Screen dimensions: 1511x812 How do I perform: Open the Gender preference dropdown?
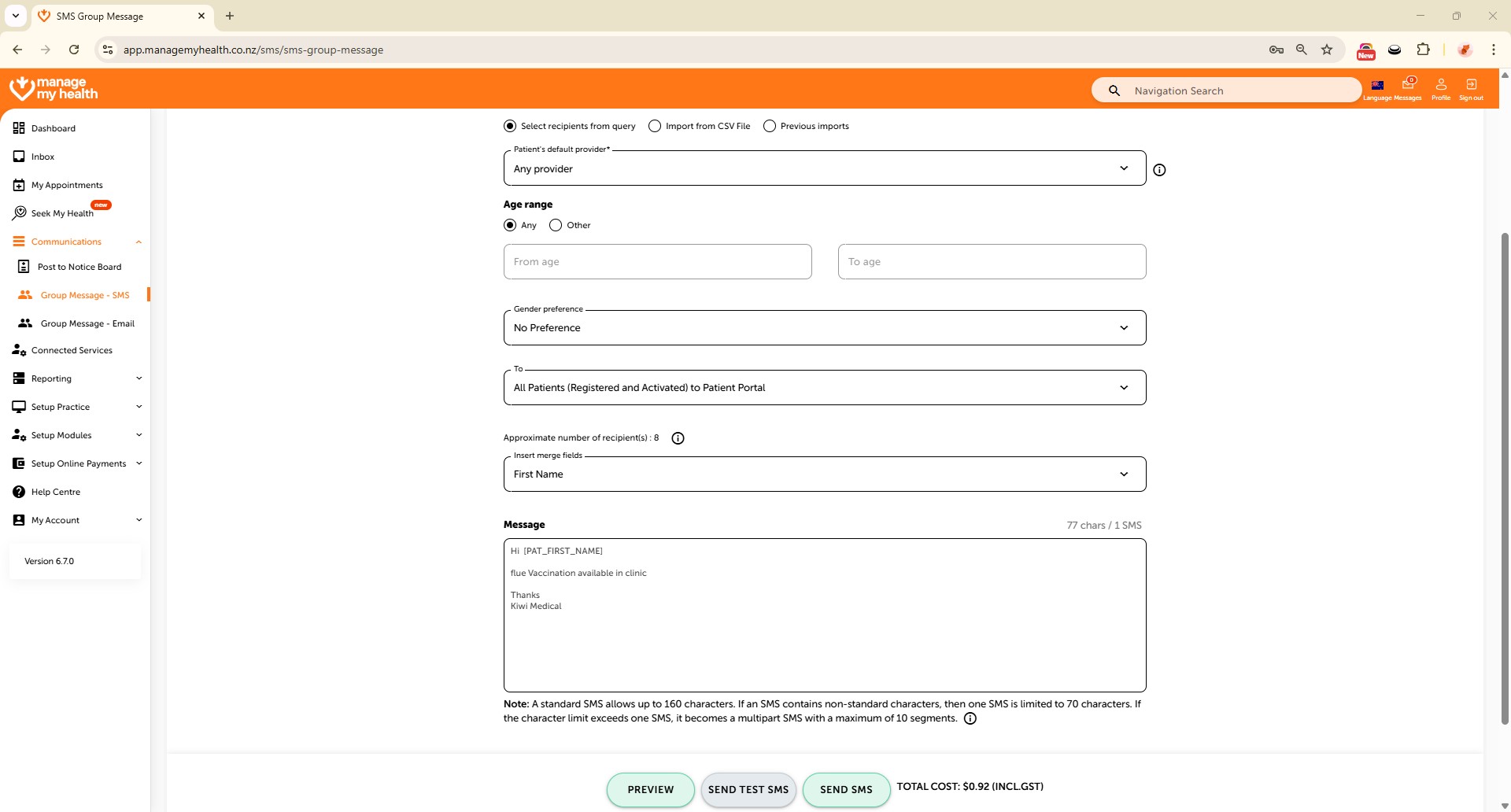click(x=824, y=328)
